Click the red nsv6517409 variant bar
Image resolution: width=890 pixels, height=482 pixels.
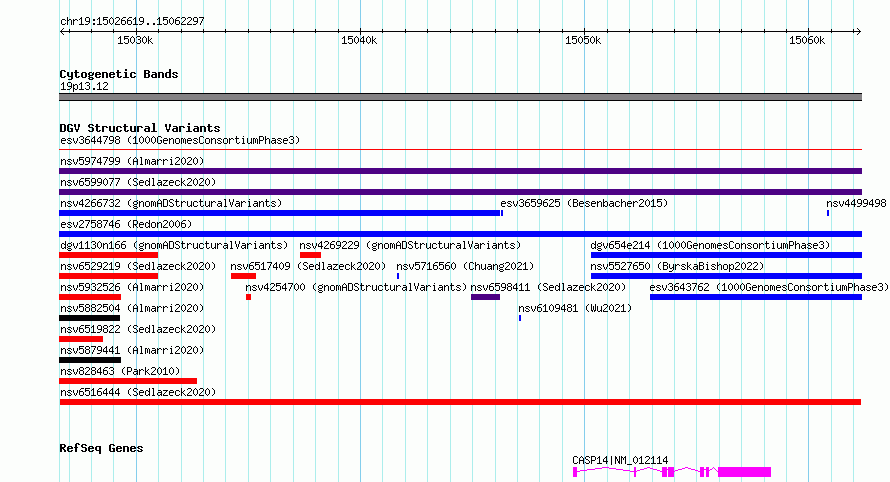coord(244,276)
